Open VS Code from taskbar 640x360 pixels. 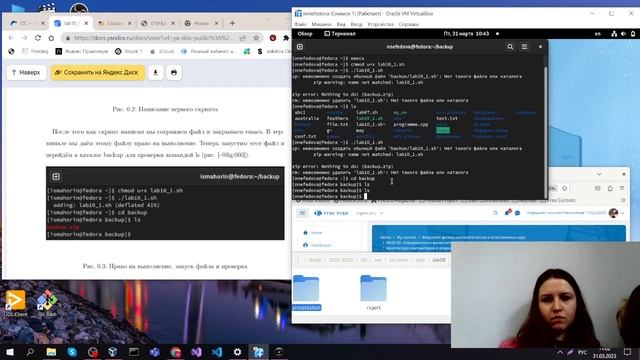pyautogui.click(x=217, y=352)
